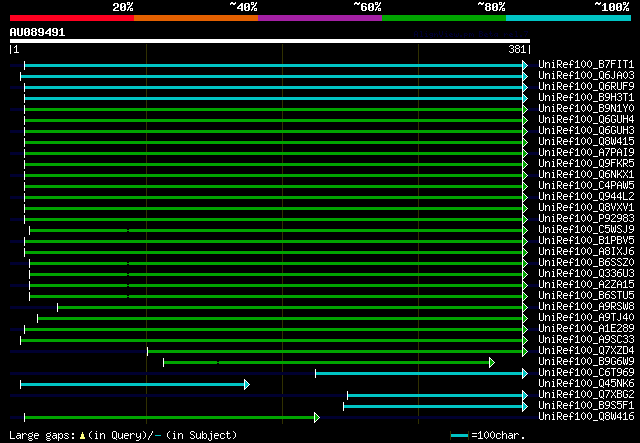Click the green alignment bar for B9G6W9
Screen dimensions: 640x443
327,363
